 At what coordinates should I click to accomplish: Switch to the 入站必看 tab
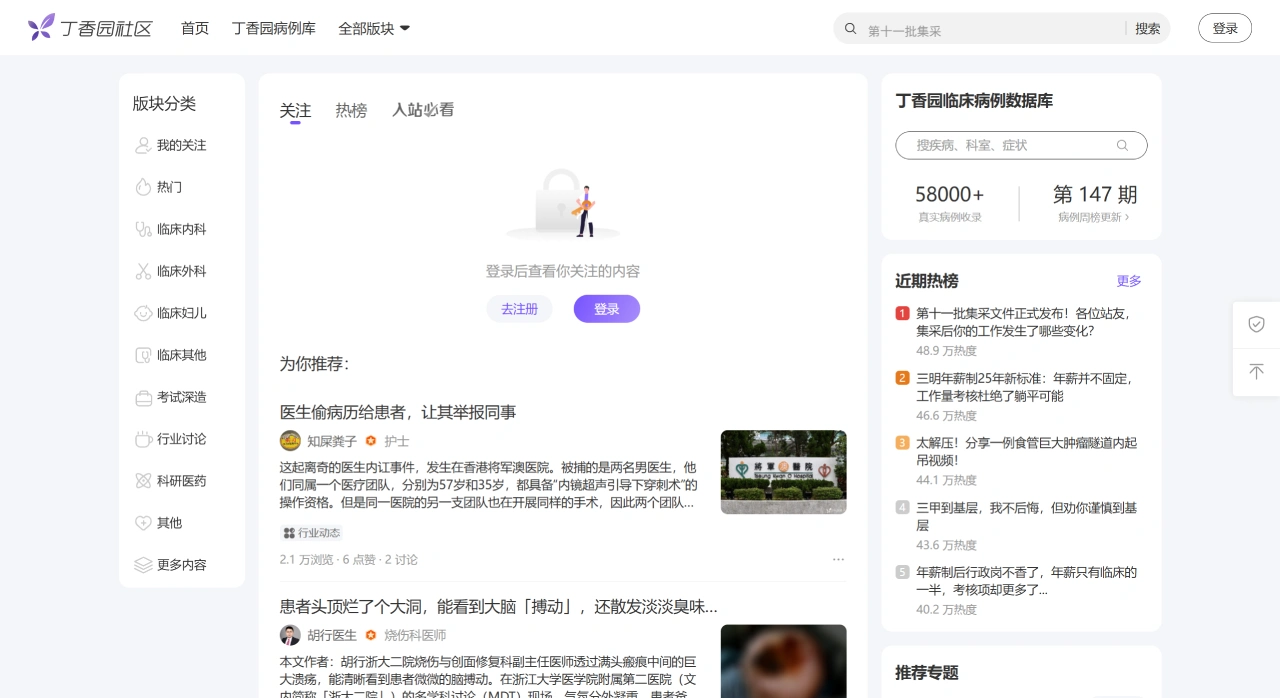423,110
